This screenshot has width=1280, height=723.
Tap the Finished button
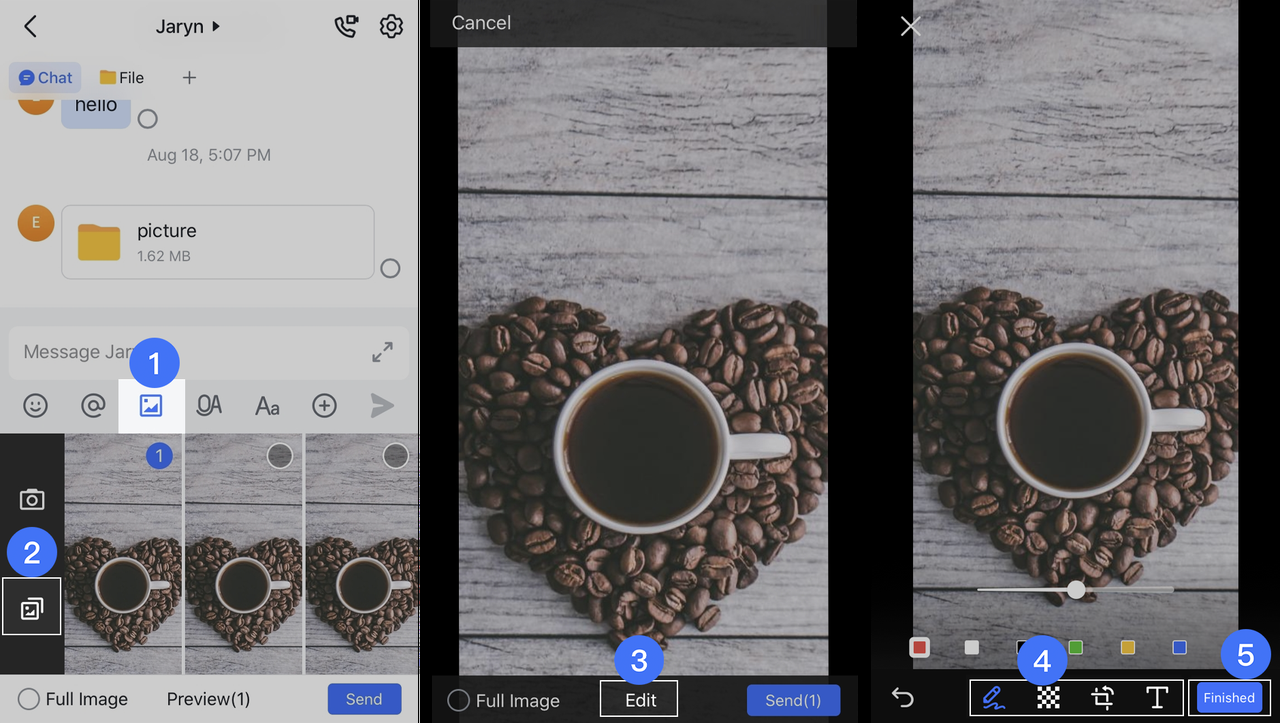click(x=1229, y=697)
